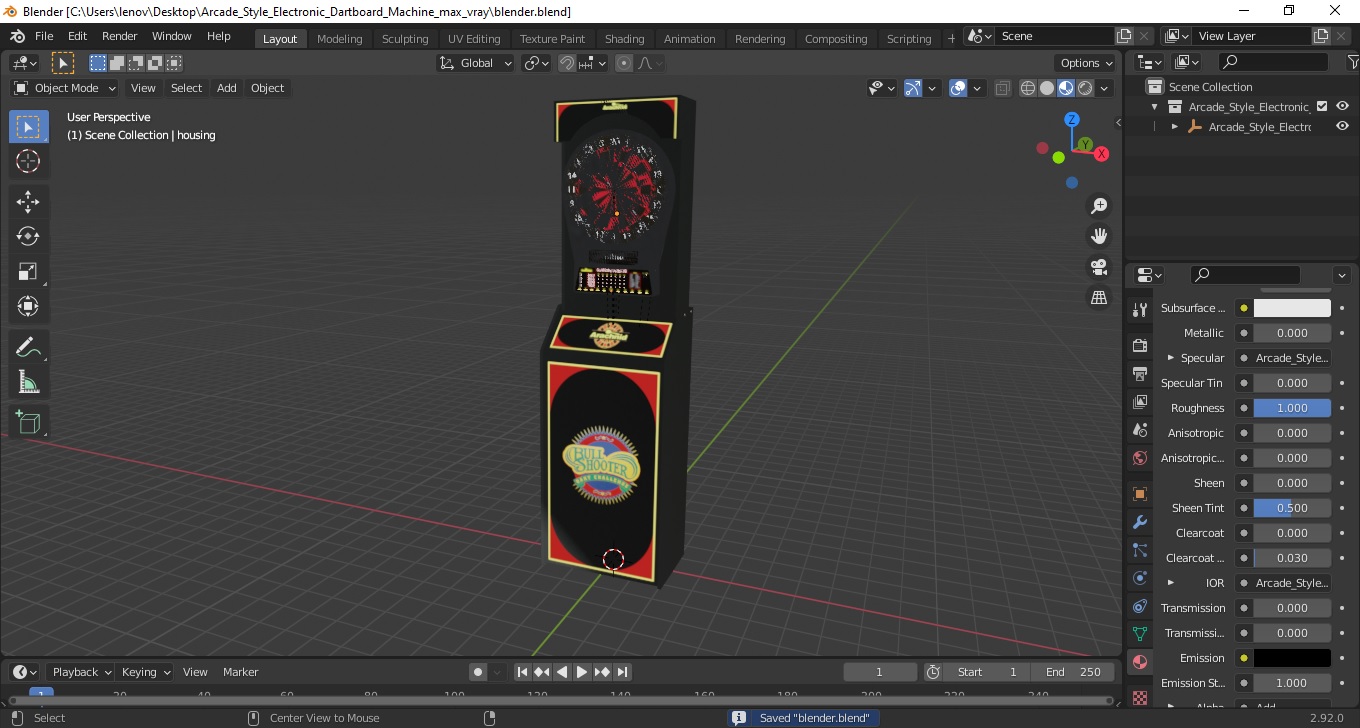Hide the Arcade_Style_Electro object eye icon

click(x=1342, y=127)
